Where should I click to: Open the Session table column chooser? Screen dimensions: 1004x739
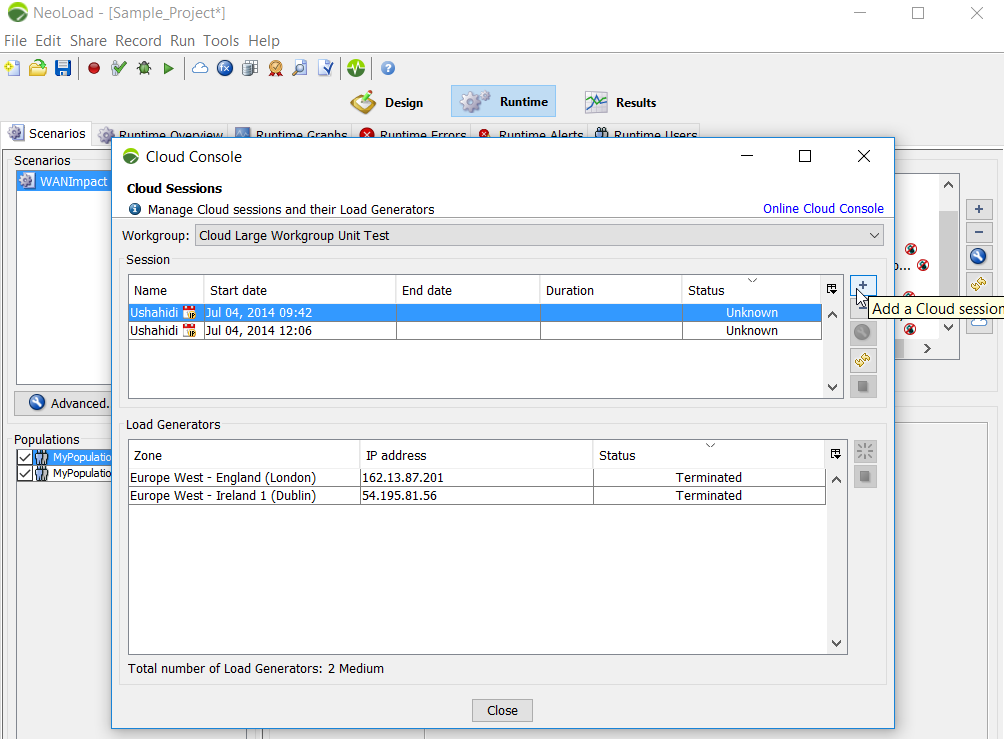pyautogui.click(x=832, y=289)
